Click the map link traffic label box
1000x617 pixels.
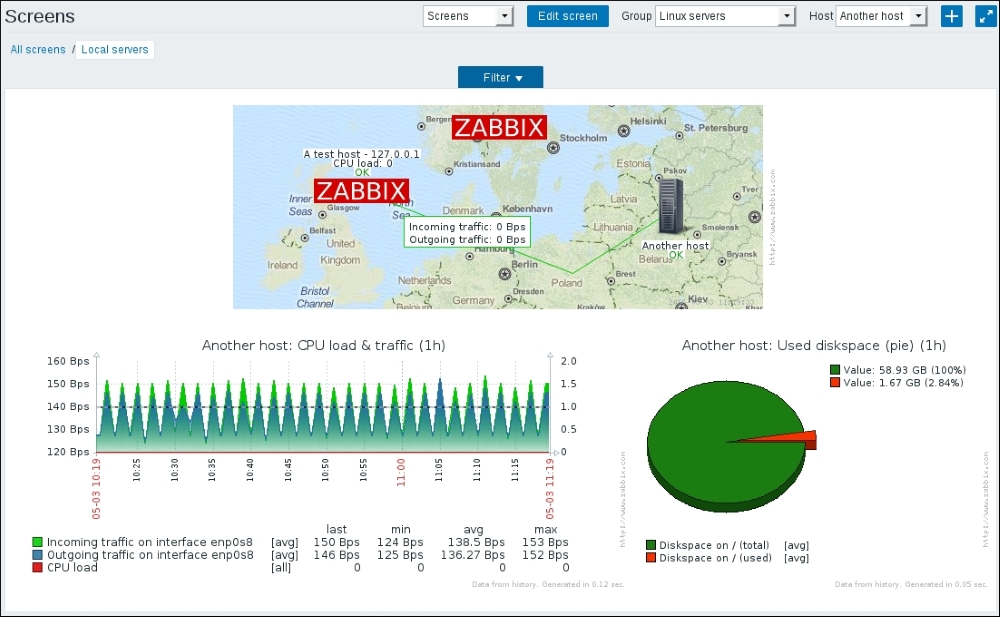[x=467, y=233]
